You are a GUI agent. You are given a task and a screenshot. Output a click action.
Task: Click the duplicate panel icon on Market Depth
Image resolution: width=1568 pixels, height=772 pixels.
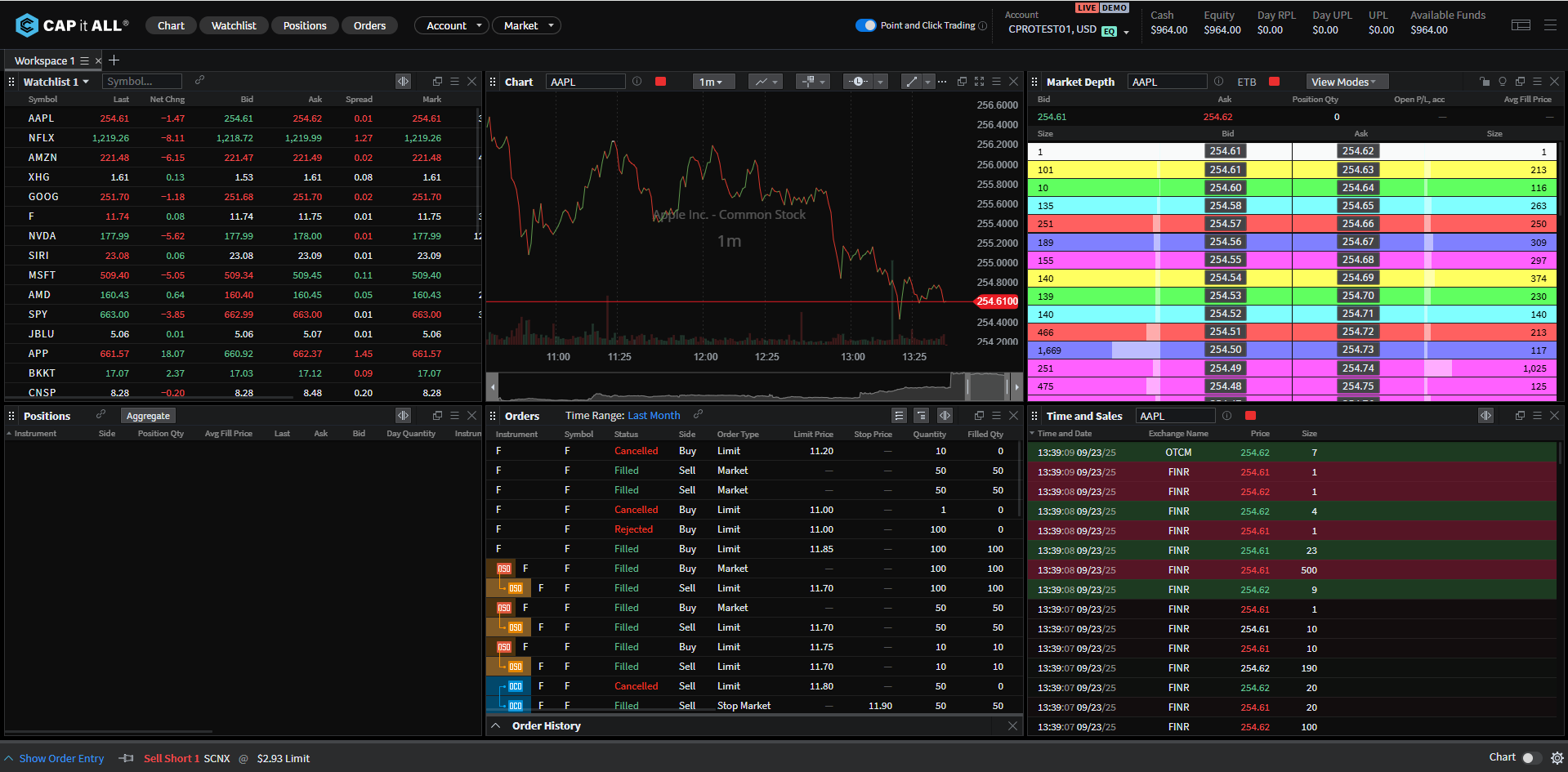(1520, 81)
